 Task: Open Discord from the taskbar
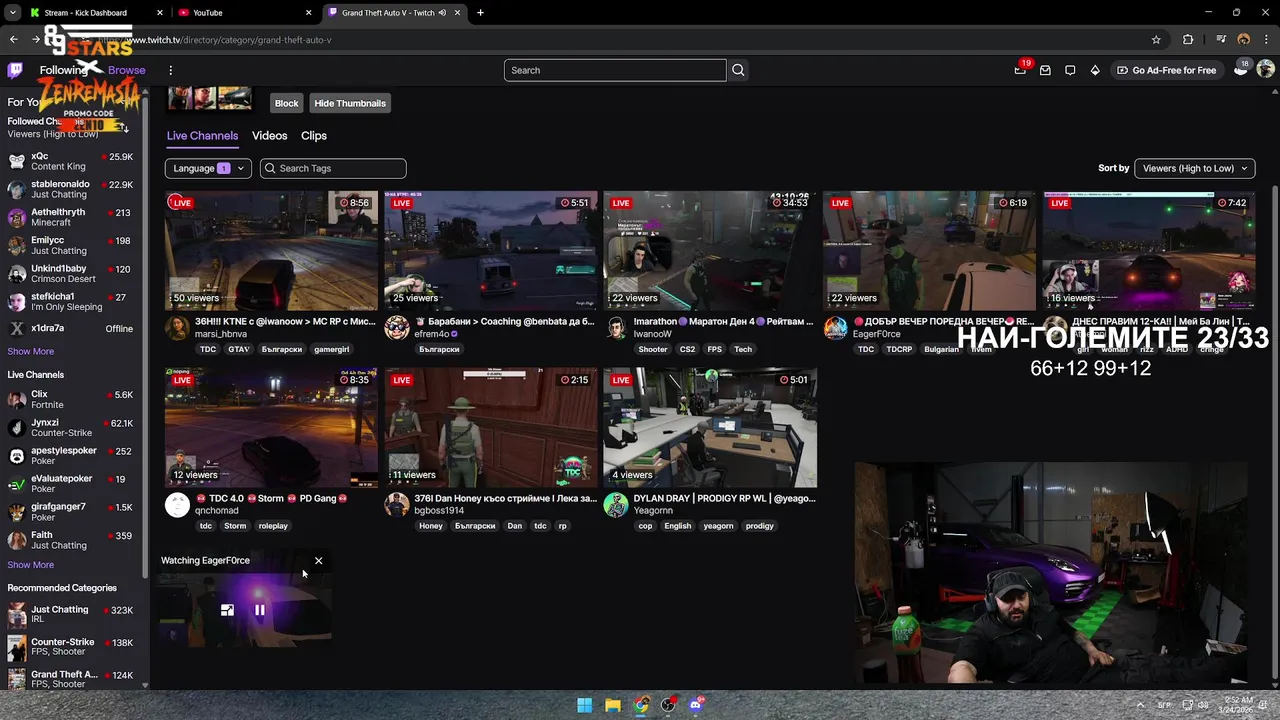696,705
